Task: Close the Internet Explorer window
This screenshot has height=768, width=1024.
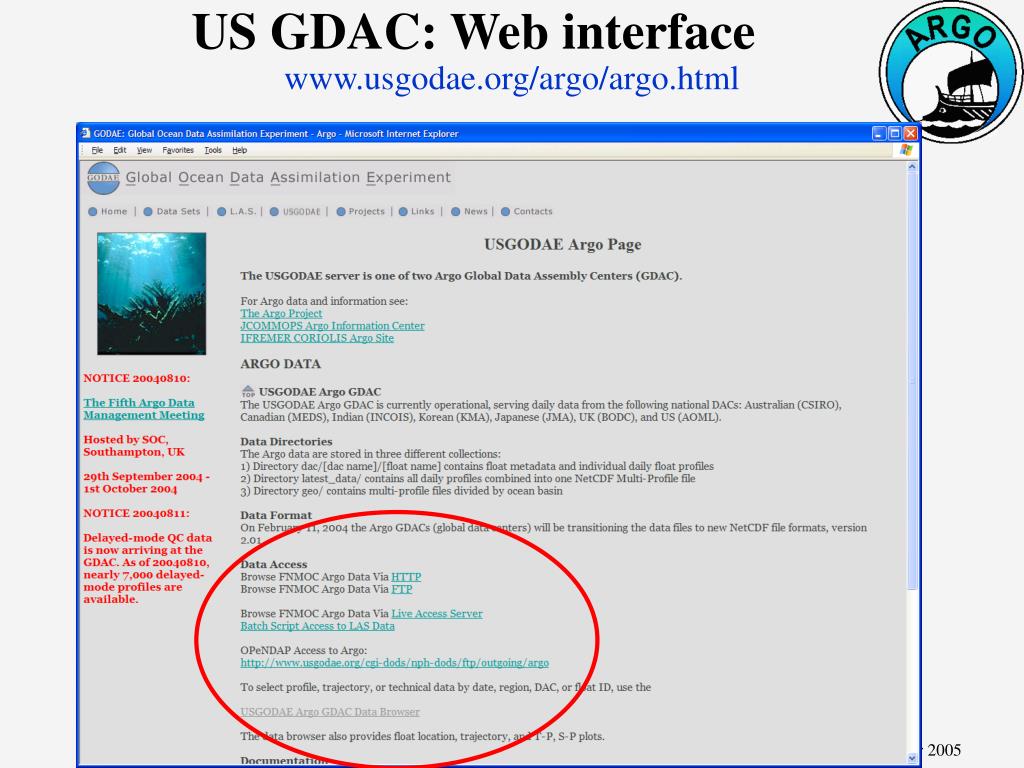Action: [x=910, y=133]
